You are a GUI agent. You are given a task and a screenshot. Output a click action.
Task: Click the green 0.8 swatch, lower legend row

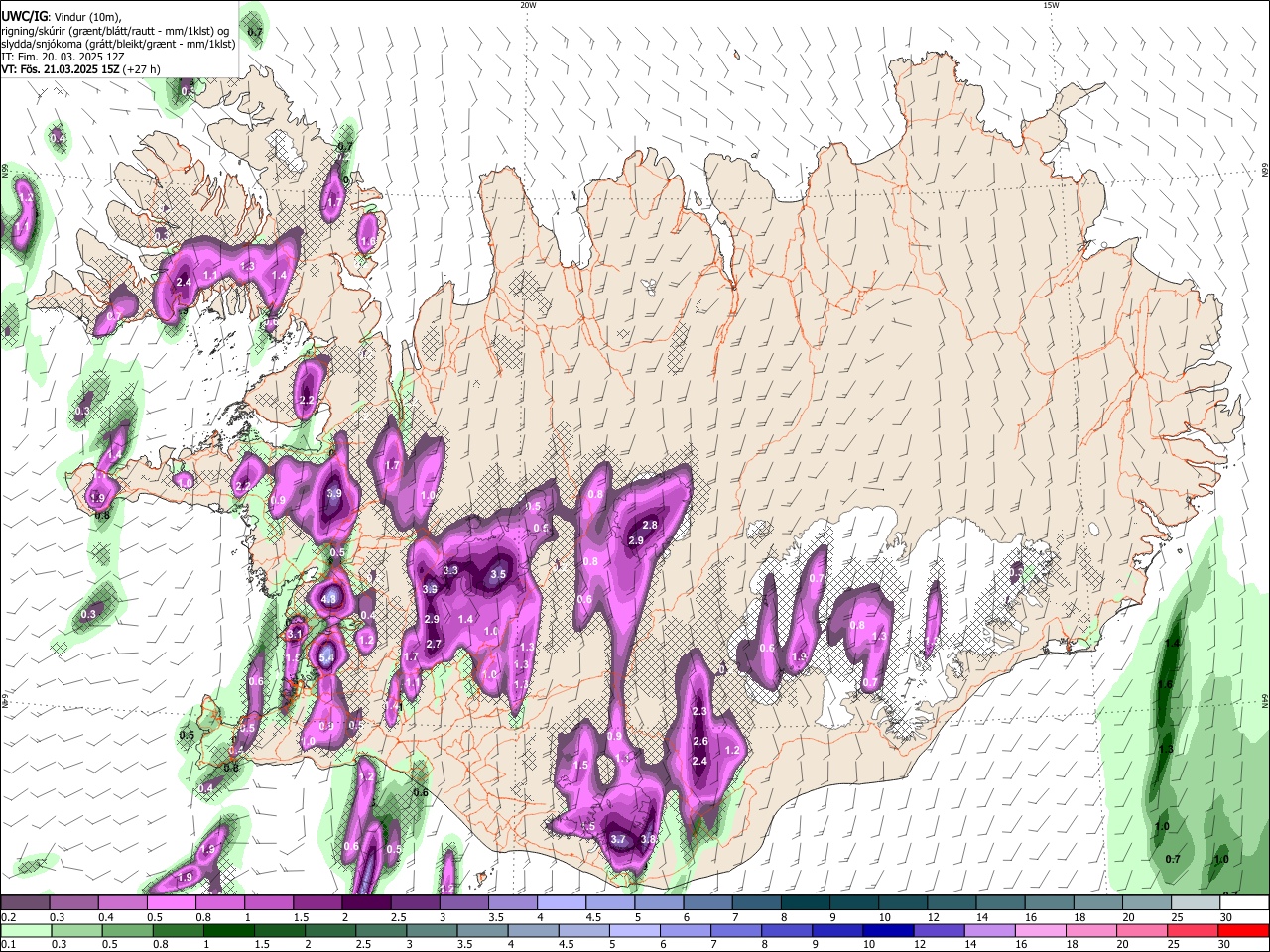point(181,931)
